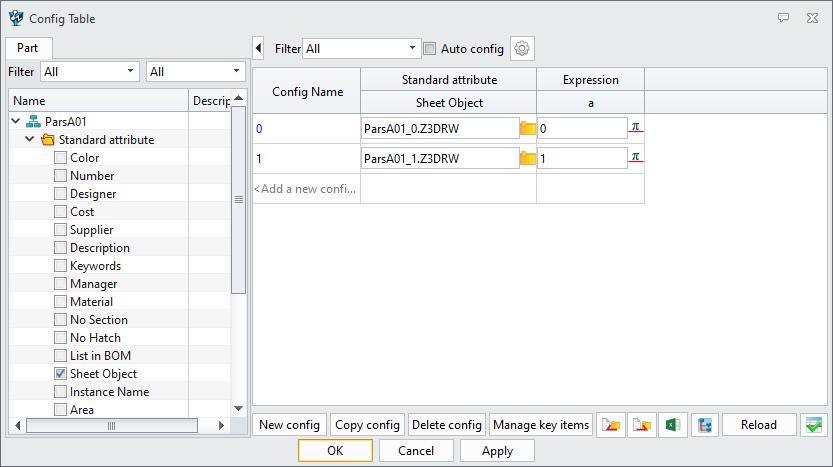Collapse the Standard attribute tree folder
Screen dimensions: 833x467
[30, 140]
